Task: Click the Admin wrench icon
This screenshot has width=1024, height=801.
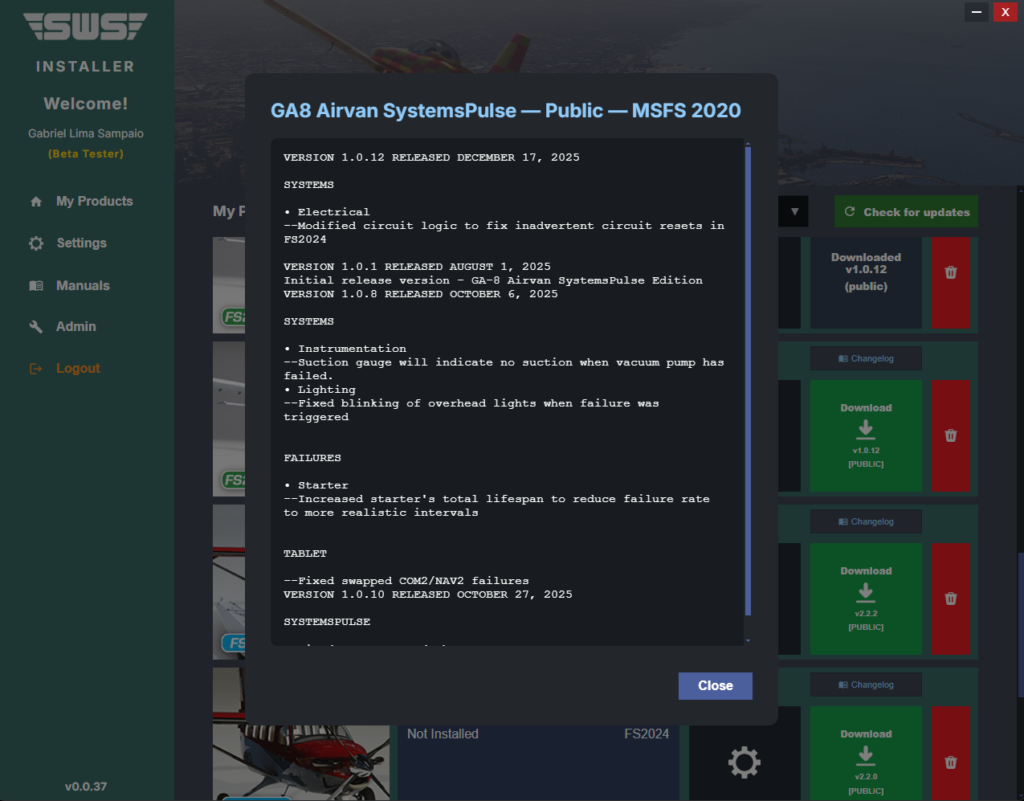Action: pyautogui.click(x=36, y=326)
